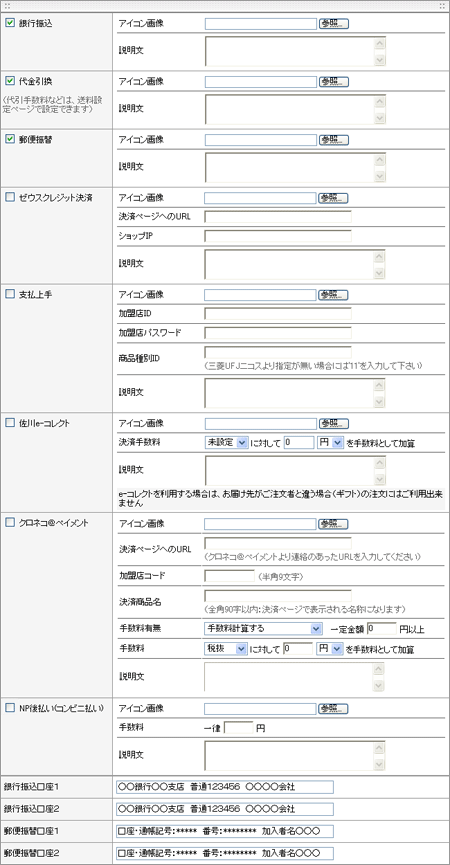
Task: Click the 加盟店コード input field
Action: click(229, 576)
